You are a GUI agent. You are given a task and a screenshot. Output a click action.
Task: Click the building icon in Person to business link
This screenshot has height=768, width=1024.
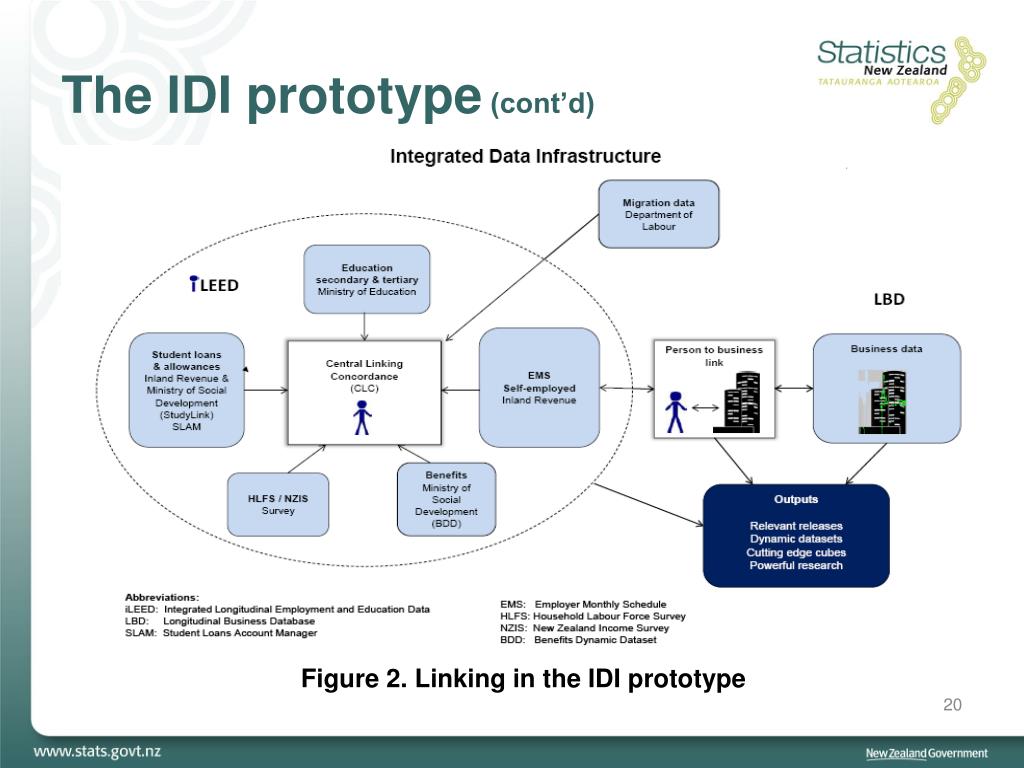point(737,402)
